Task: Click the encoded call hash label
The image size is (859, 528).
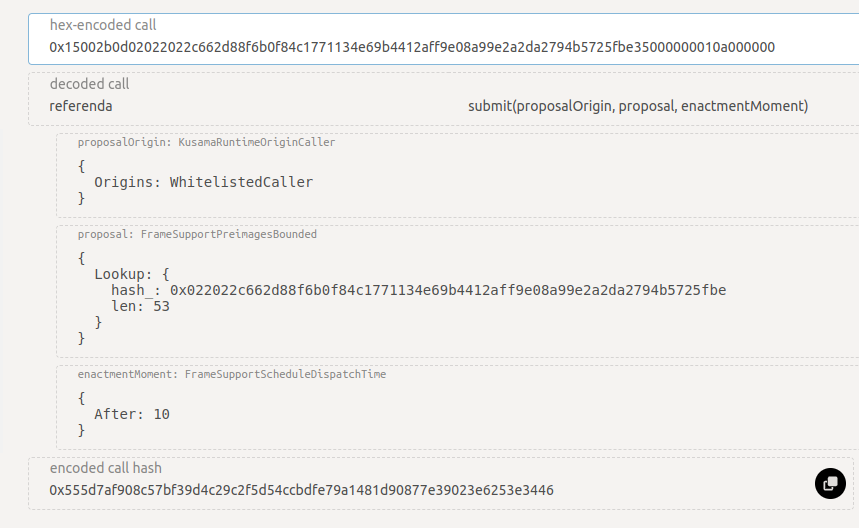Action: click(x=106, y=468)
